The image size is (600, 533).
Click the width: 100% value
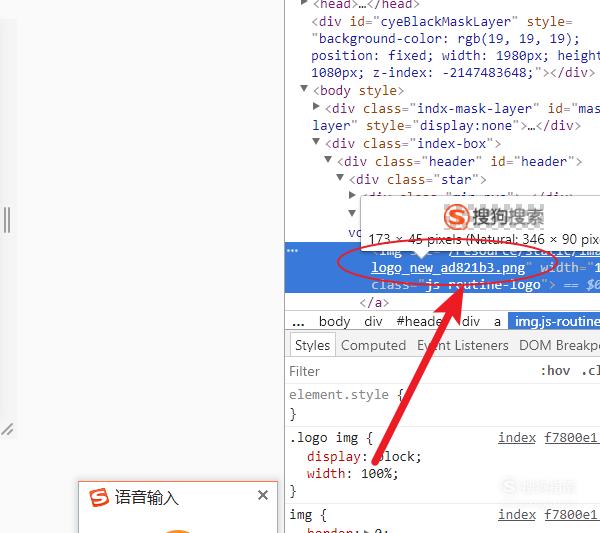click(x=377, y=474)
